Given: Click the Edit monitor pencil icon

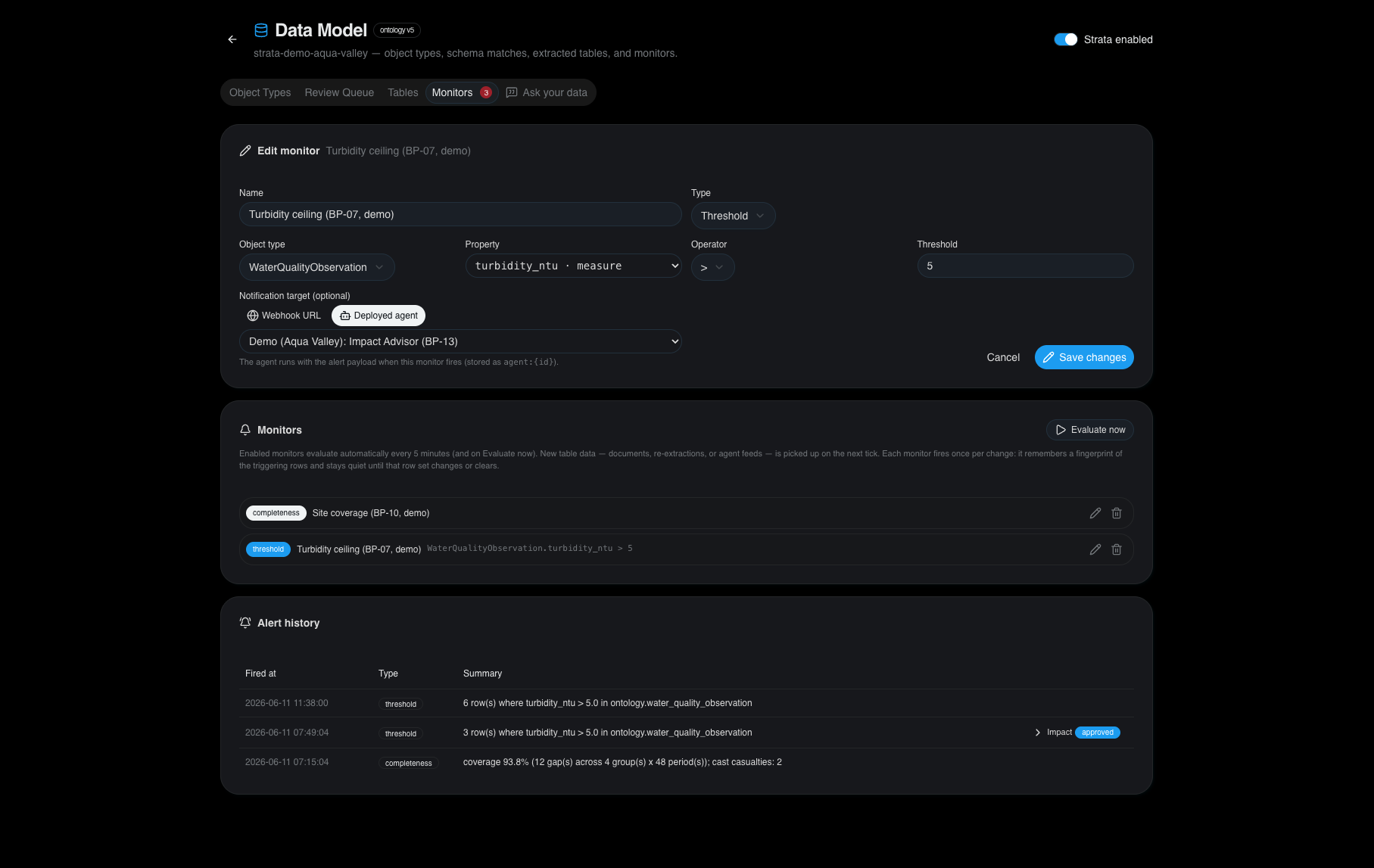Looking at the screenshot, I should (x=245, y=151).
